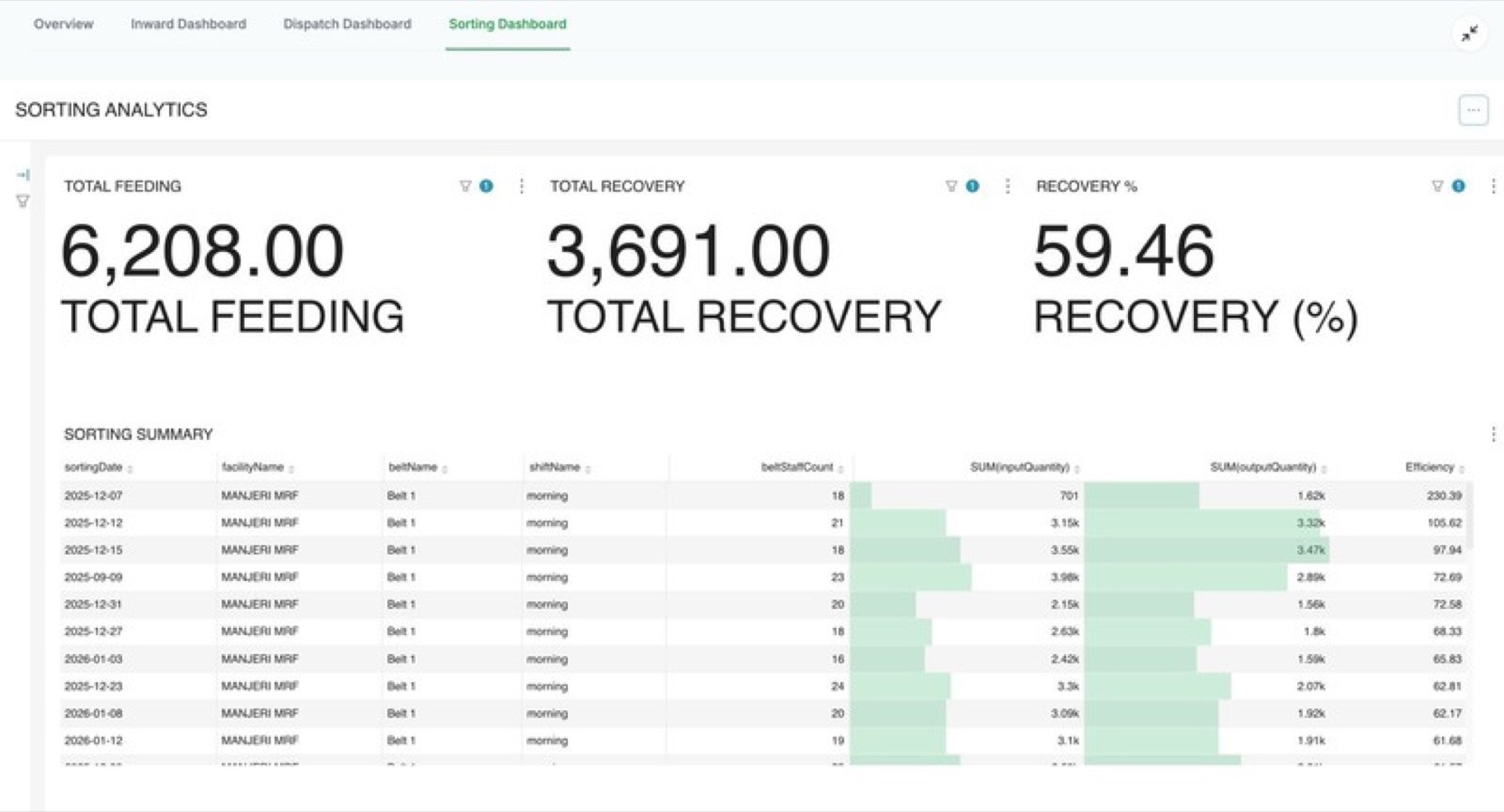This screenshot has width=1504, height=812.
Task: Sort table by Efficiency column
Action: point(1434,467)
